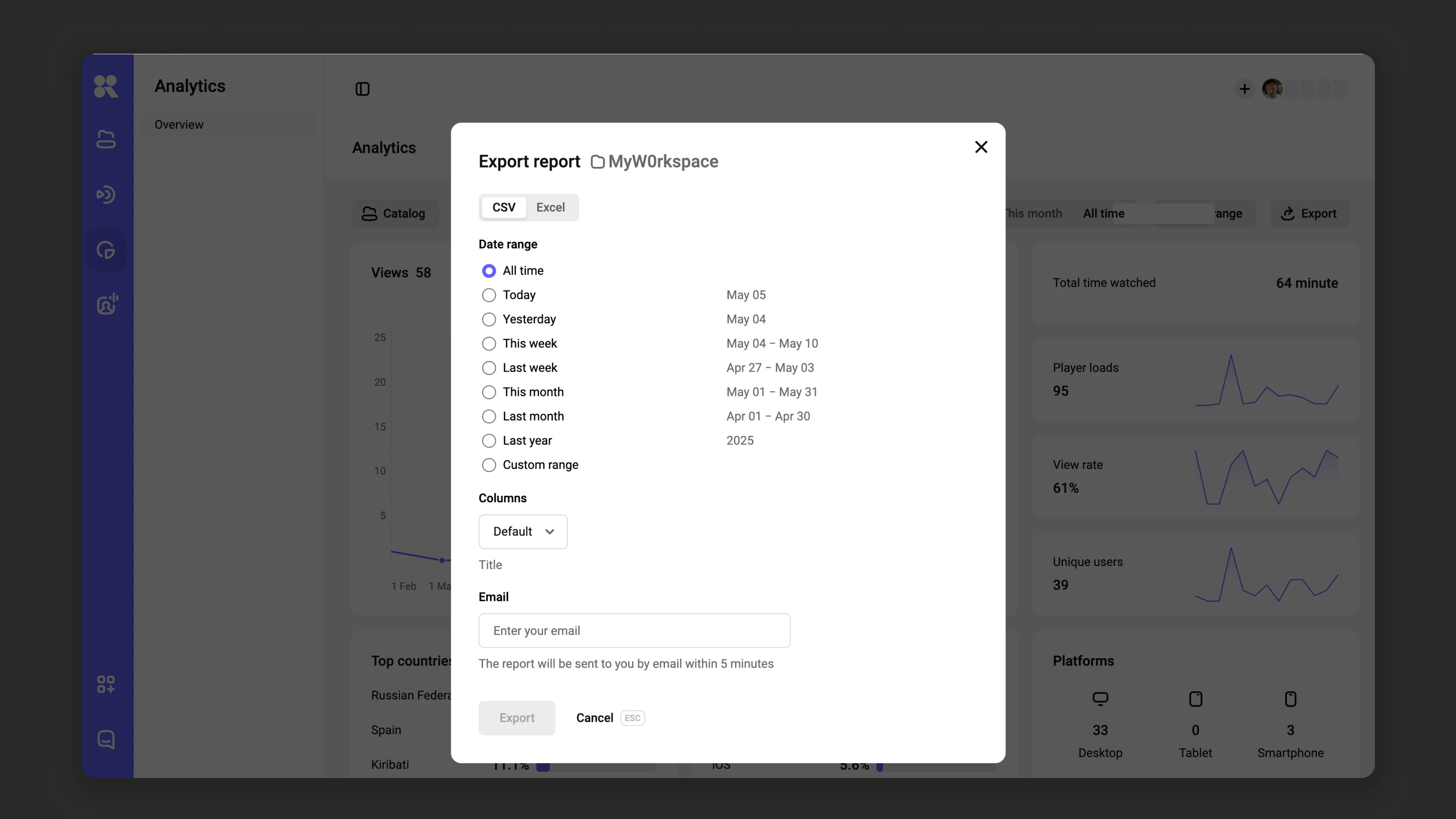Select the All time filter in the background page
The height and width of the screenshot is (819, 1456).
(x=1103, y=213)
